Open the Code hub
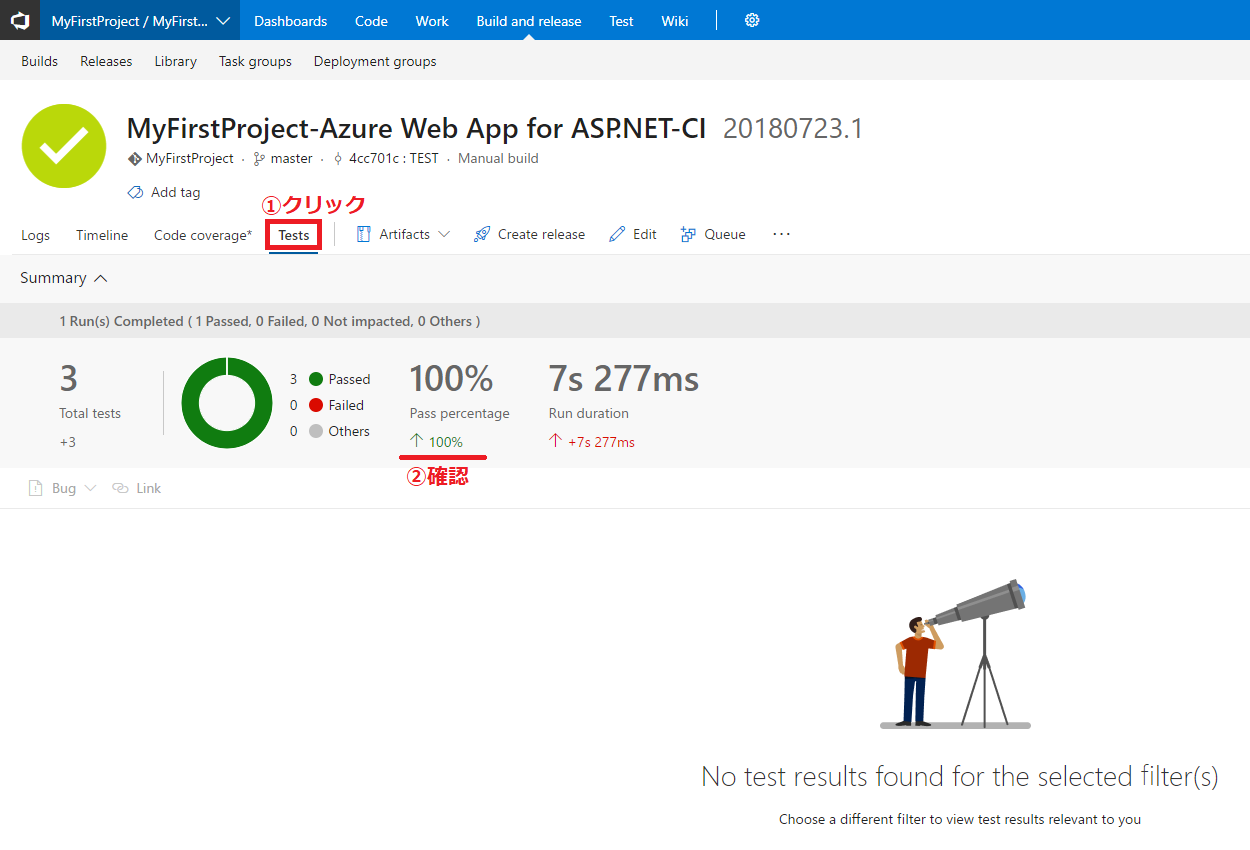 point(371,20)
